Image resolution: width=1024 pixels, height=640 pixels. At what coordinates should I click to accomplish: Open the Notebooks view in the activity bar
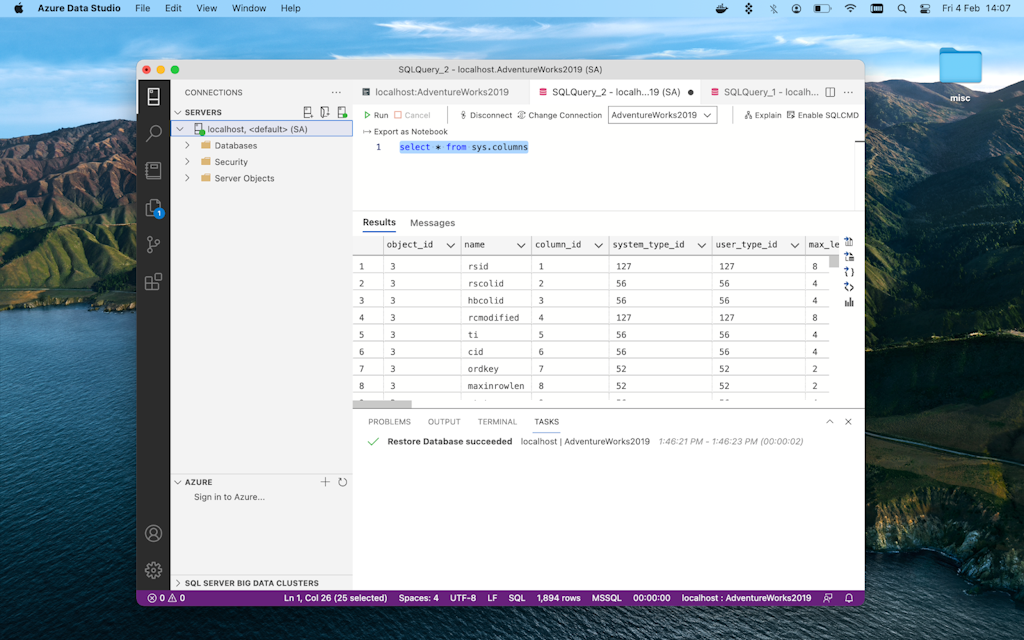coord(153,170)
